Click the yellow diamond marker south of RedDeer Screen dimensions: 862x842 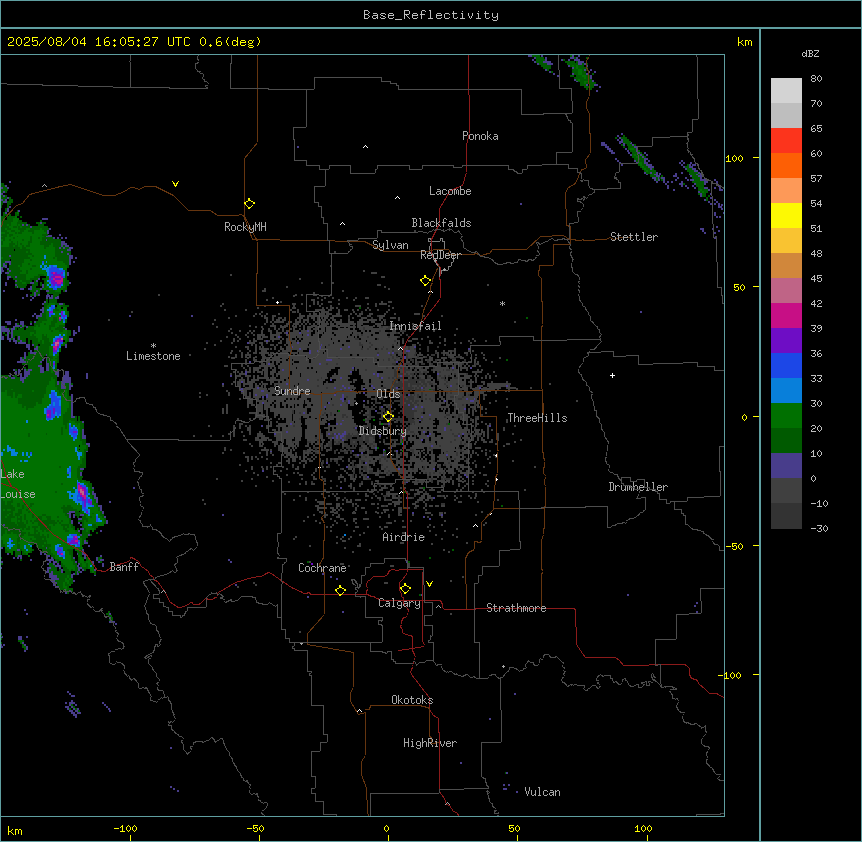tap(426, 281)
